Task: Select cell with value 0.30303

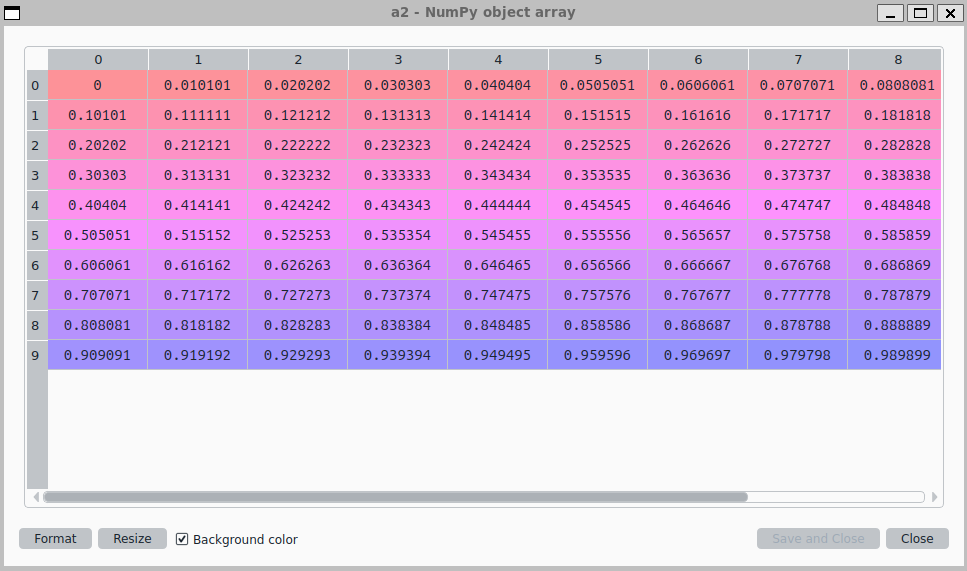Action: tap(98, 175)
